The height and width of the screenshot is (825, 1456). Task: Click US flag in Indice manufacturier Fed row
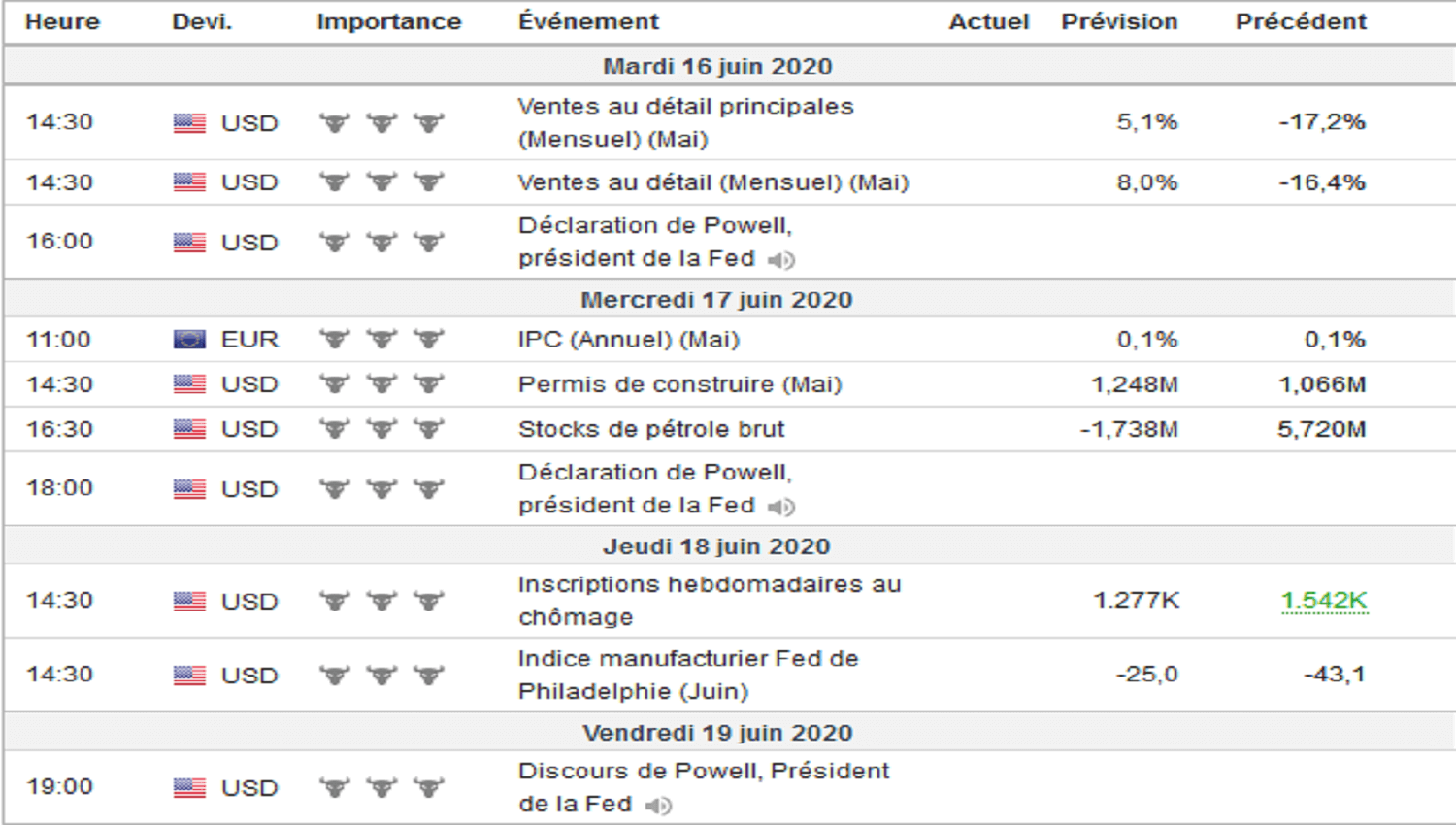click(189, 676)
